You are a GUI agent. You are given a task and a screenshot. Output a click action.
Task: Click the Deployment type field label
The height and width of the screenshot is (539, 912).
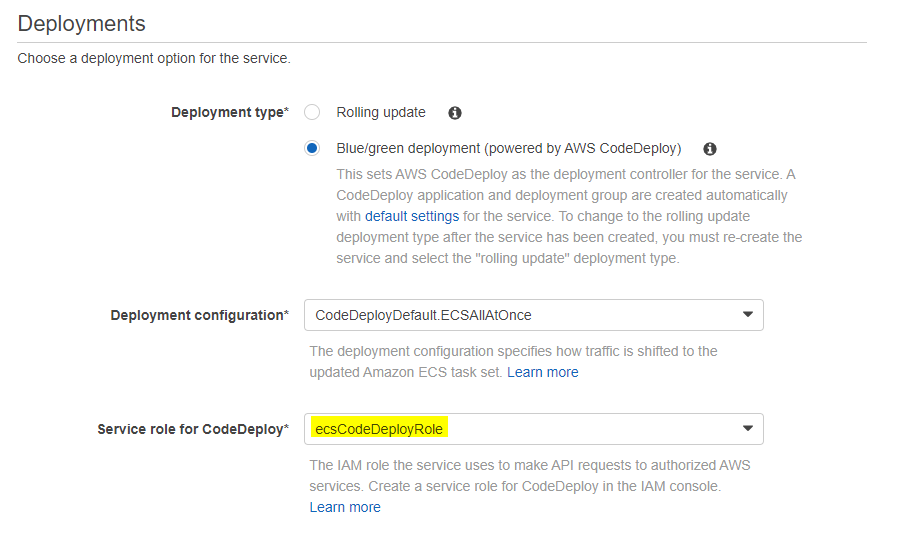tap(230, 112)
